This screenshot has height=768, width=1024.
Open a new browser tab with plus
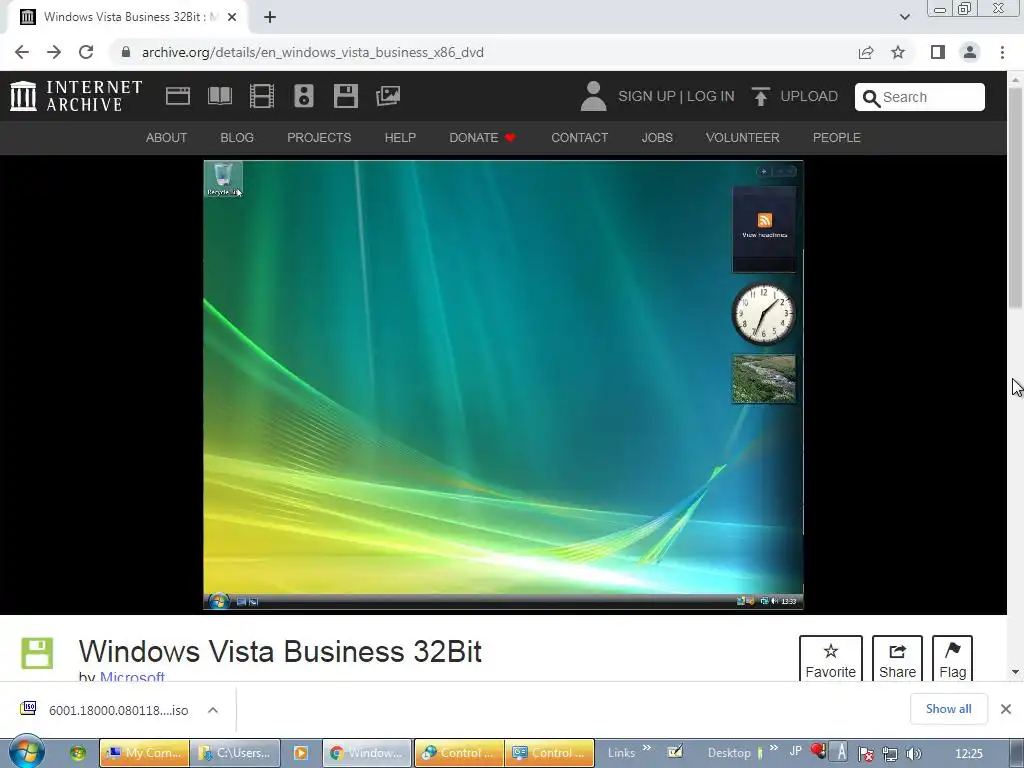click(x=270, y=17)
